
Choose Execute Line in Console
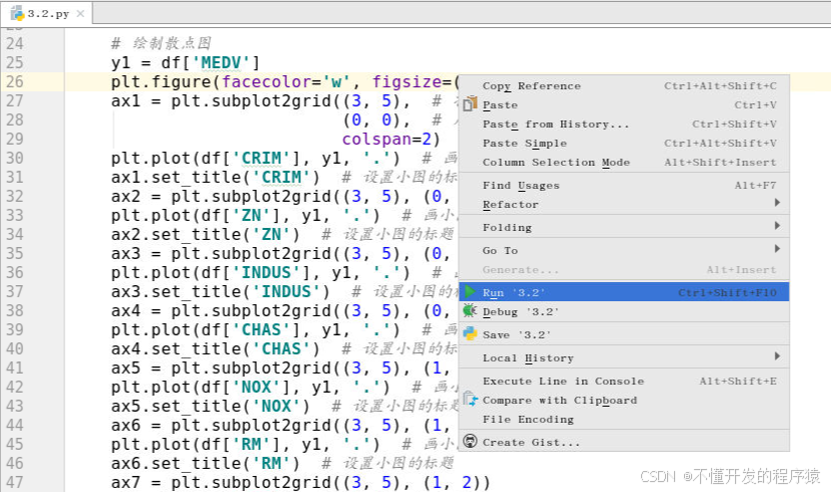pos(623,381)
